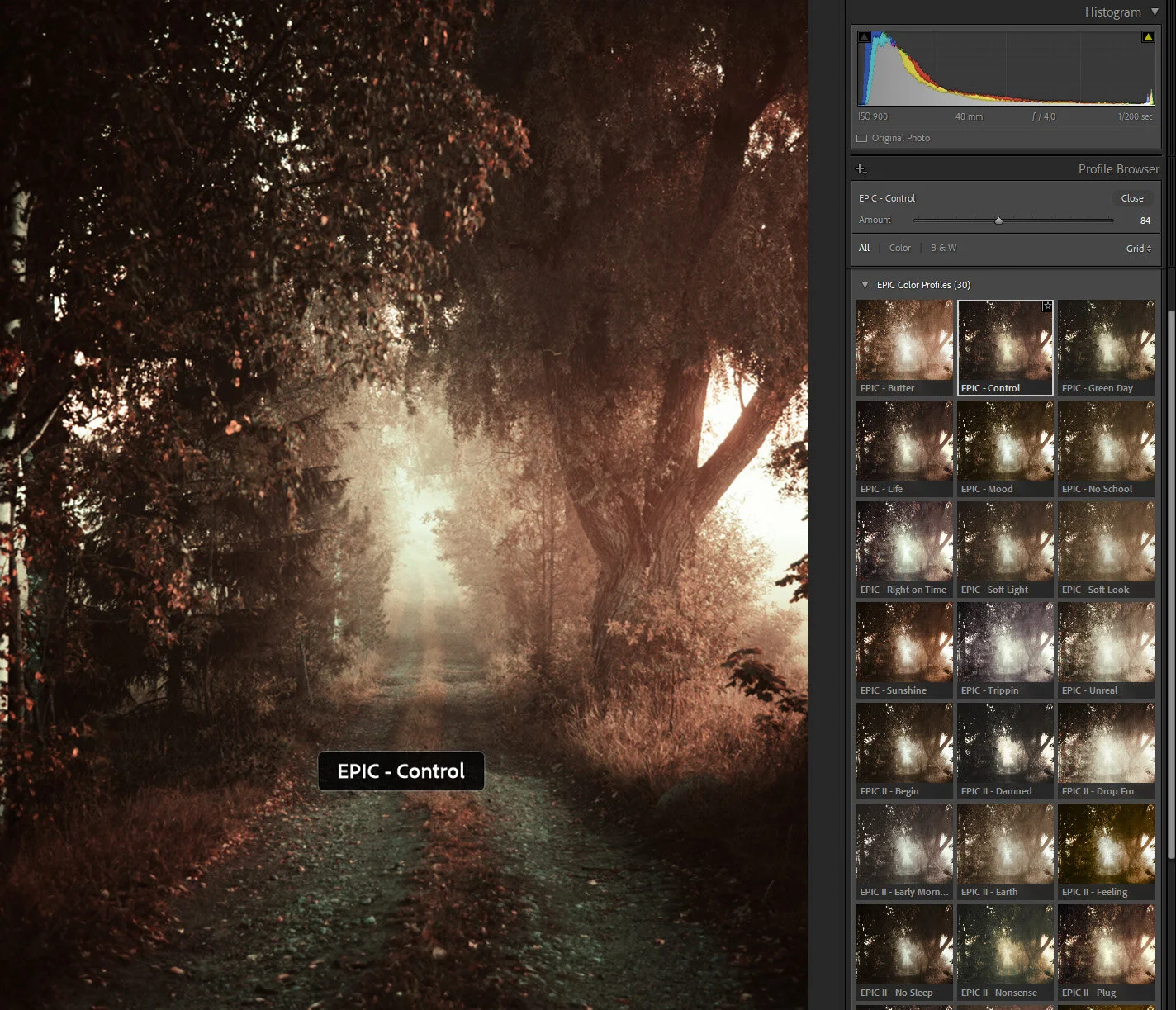Close the Profile Browser
This screenshot has height=1010, width=1176.
coord(1132,197)
